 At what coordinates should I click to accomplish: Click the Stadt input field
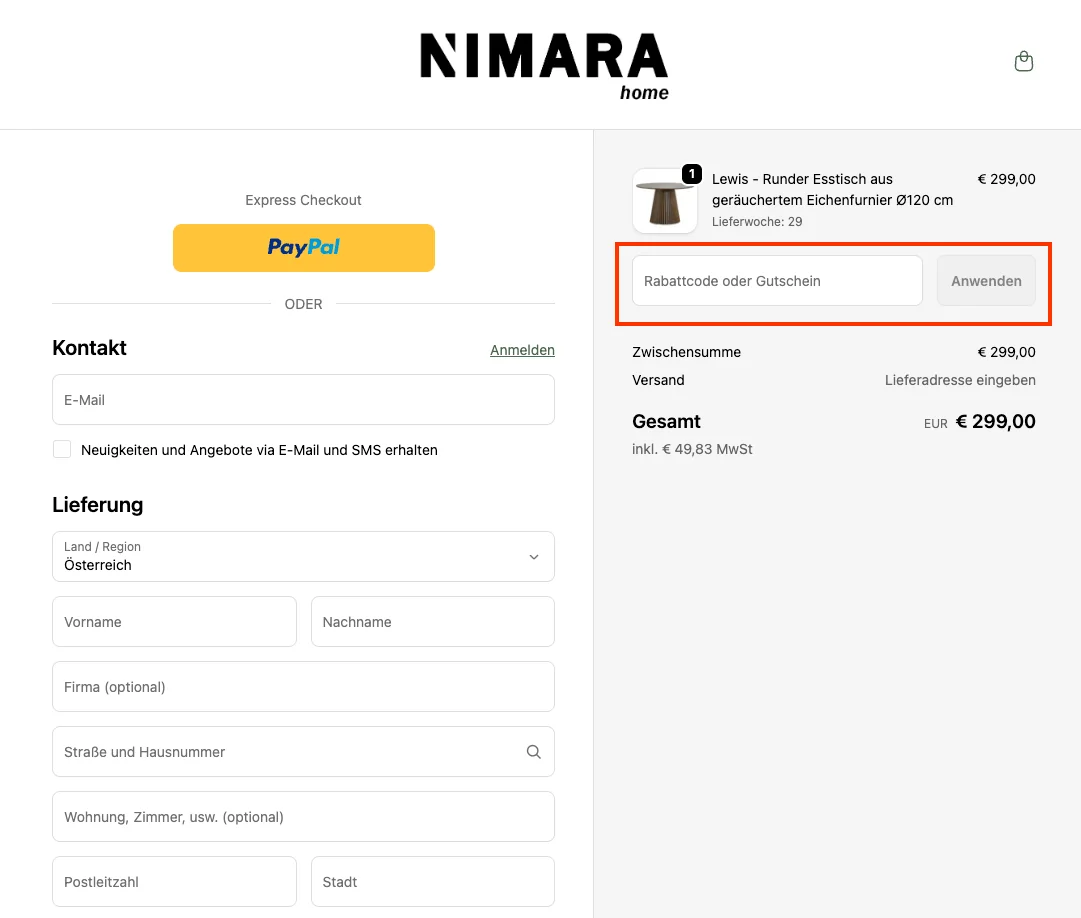(433, 881)
